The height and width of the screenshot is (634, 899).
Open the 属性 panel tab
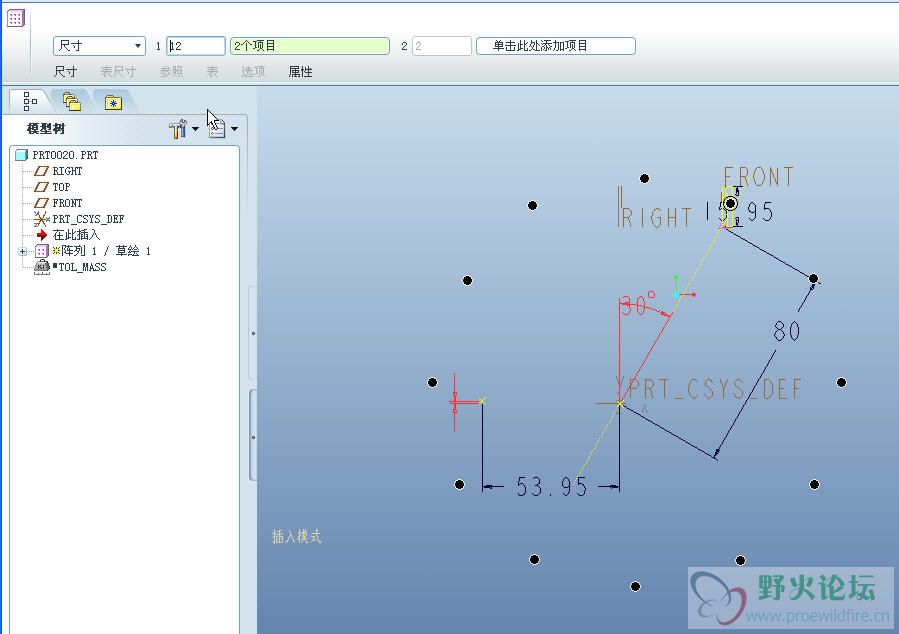300,72
